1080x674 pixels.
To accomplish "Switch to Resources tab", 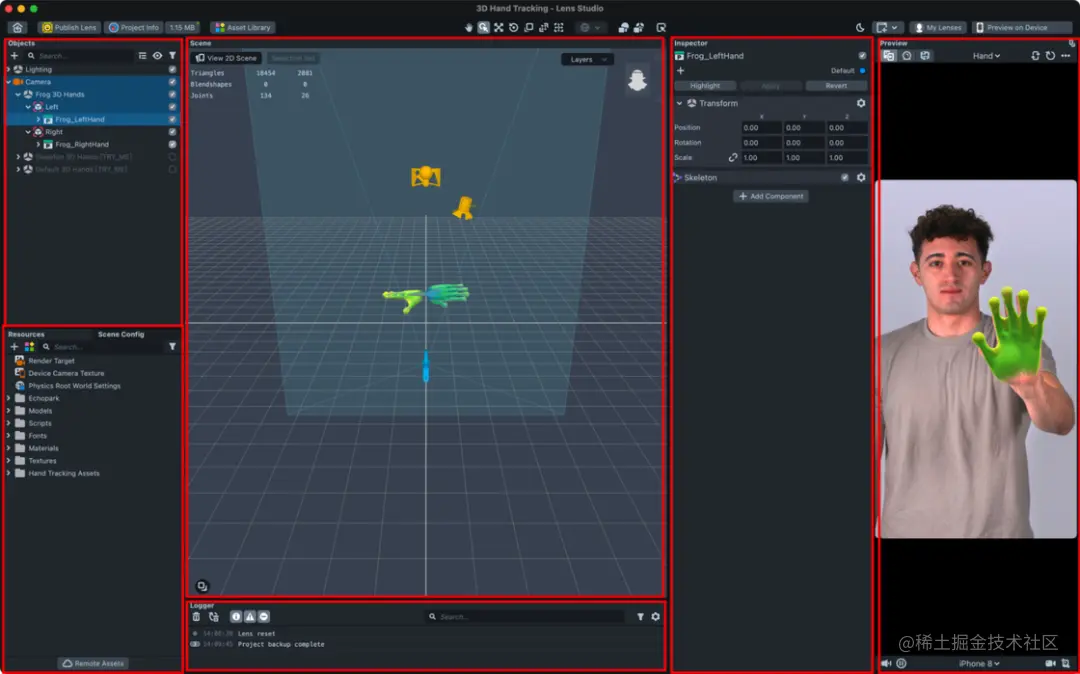I will coord(26,335).
